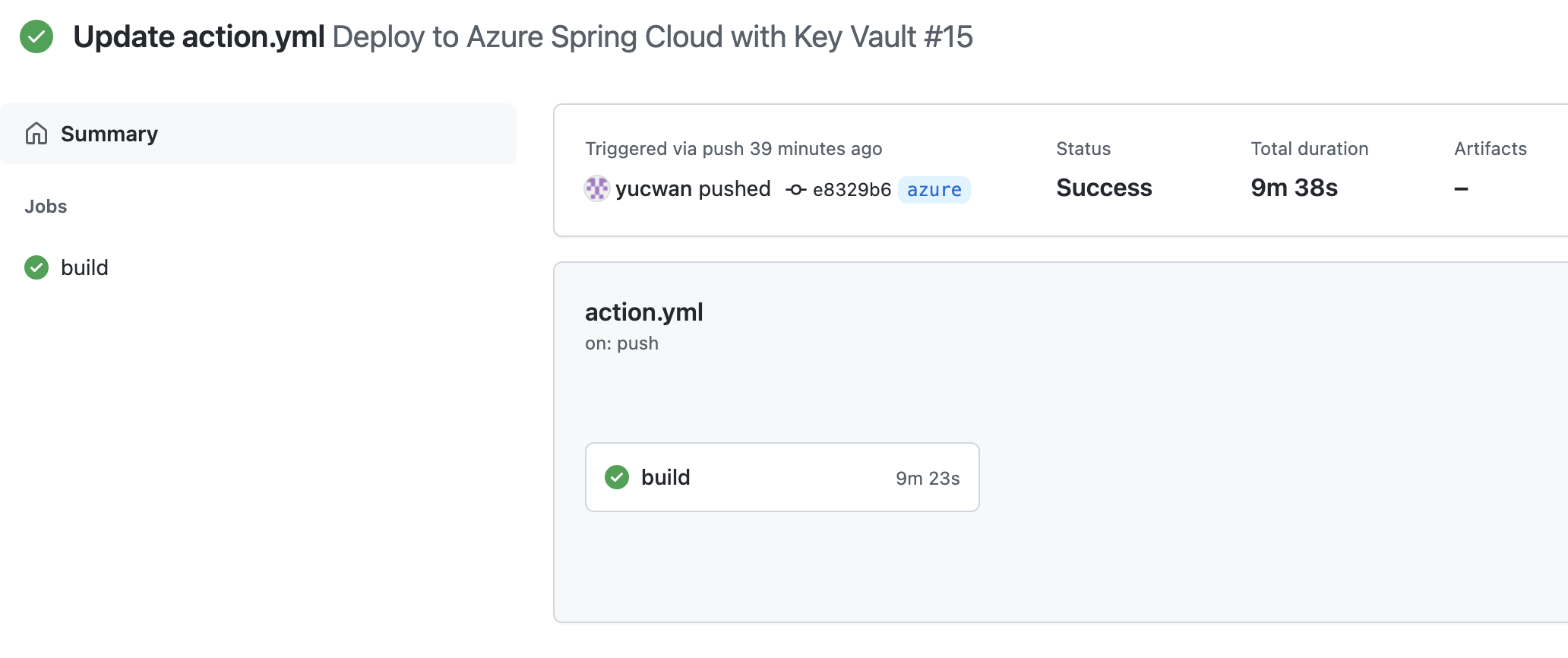Click yucwan's avatar image
Viewport: 1568px width, 658px height.
coord(597,188)
